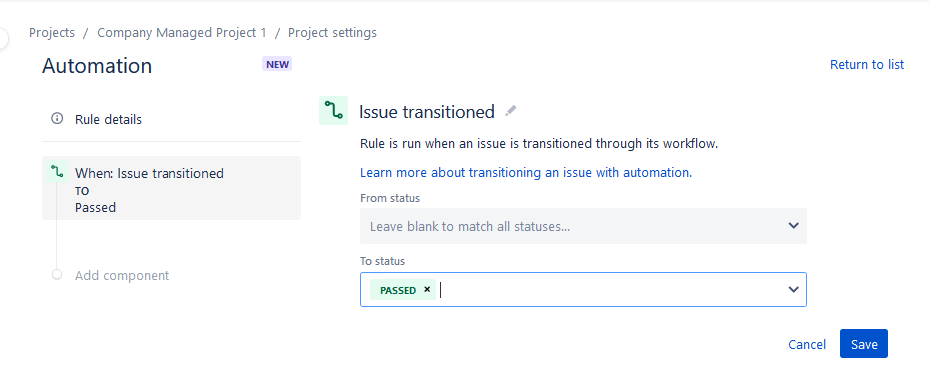Click the circle node beside Add component

(57, 275)
